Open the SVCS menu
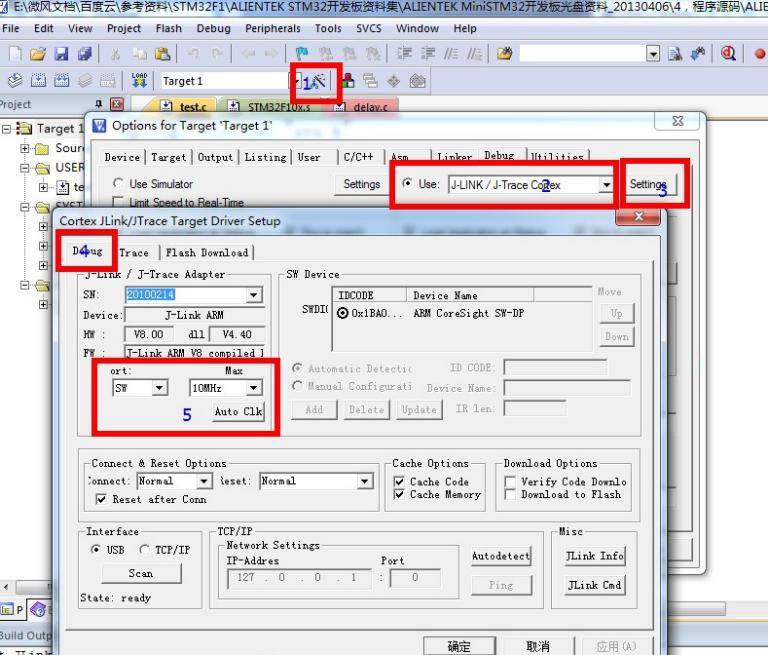This screenshot has height=655, width=768. (x=369, y=28)
